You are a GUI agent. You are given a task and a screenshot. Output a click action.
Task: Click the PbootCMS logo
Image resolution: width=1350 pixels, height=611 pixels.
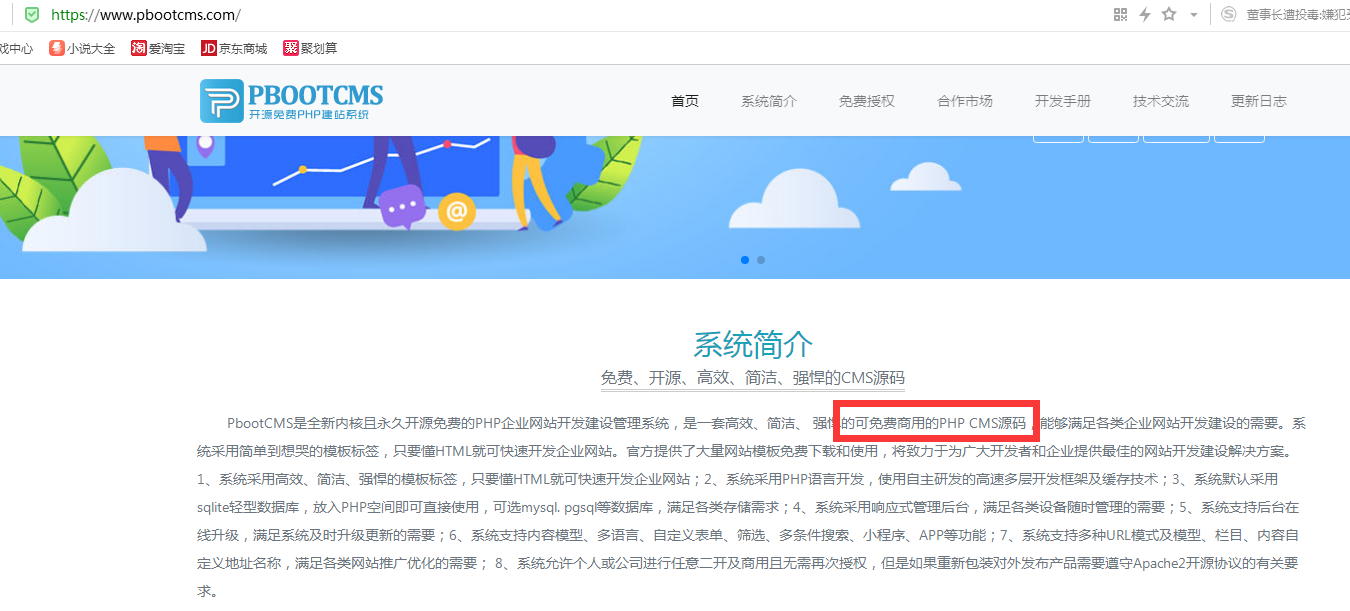point(291,101)
